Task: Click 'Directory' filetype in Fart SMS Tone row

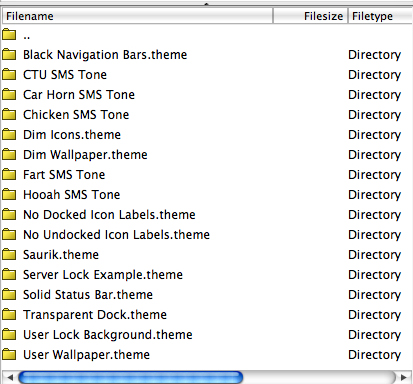Action: coord(375,175)
